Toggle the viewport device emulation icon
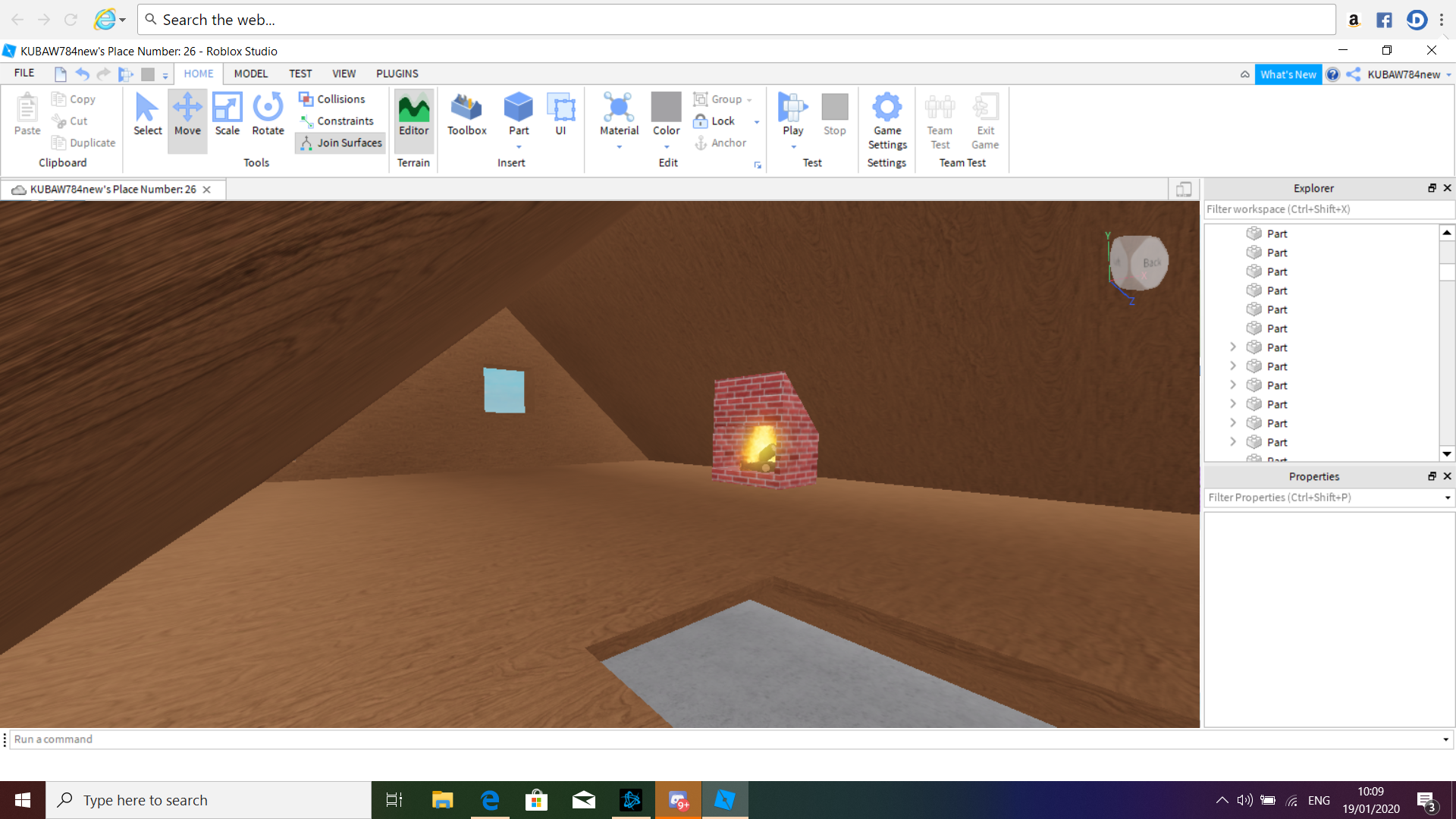The image size is (1456, 819). (x=1184, y=190)
